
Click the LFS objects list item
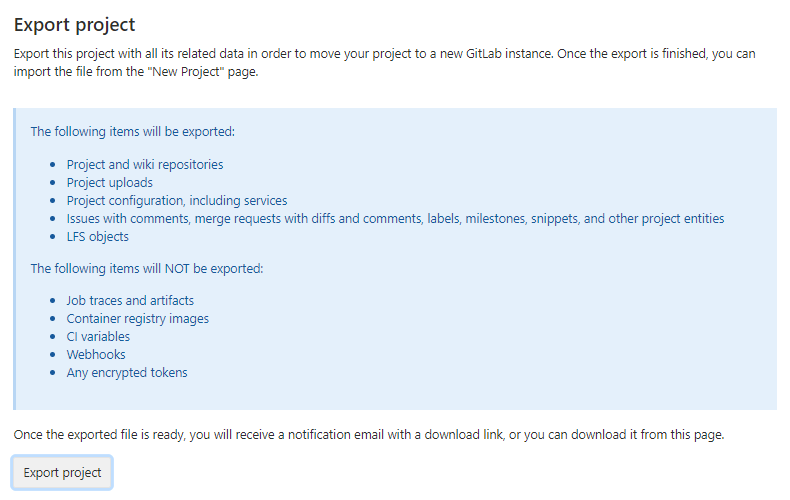pos(98,237)
